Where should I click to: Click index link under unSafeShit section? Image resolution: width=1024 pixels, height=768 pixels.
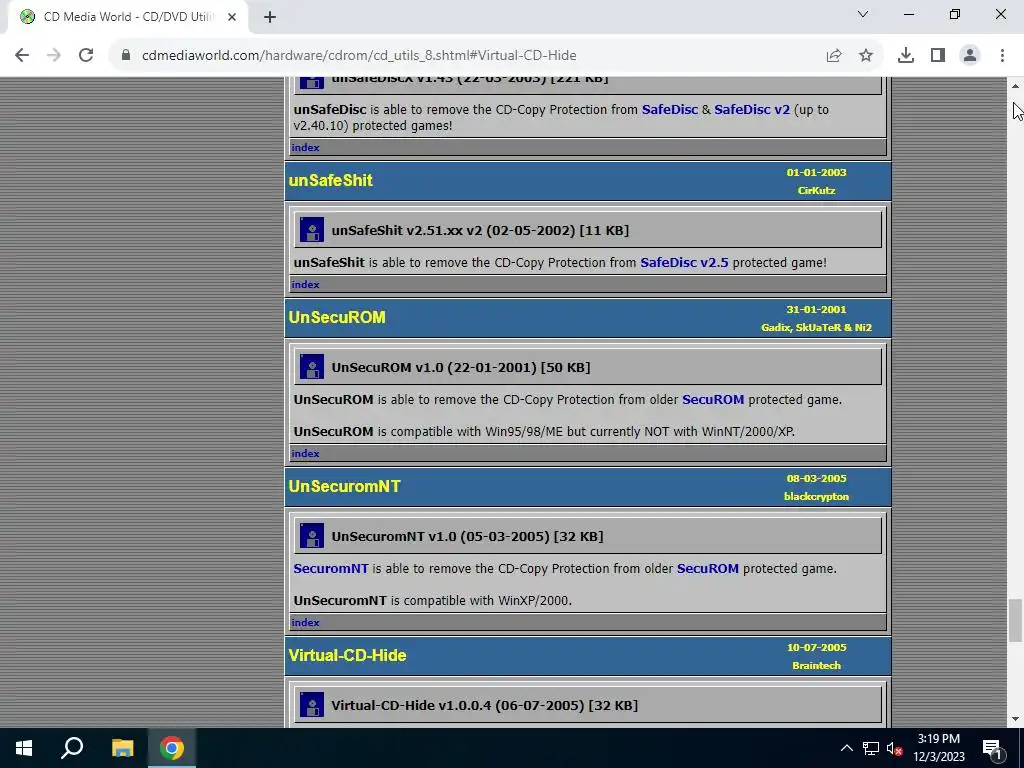pos(305,285)
